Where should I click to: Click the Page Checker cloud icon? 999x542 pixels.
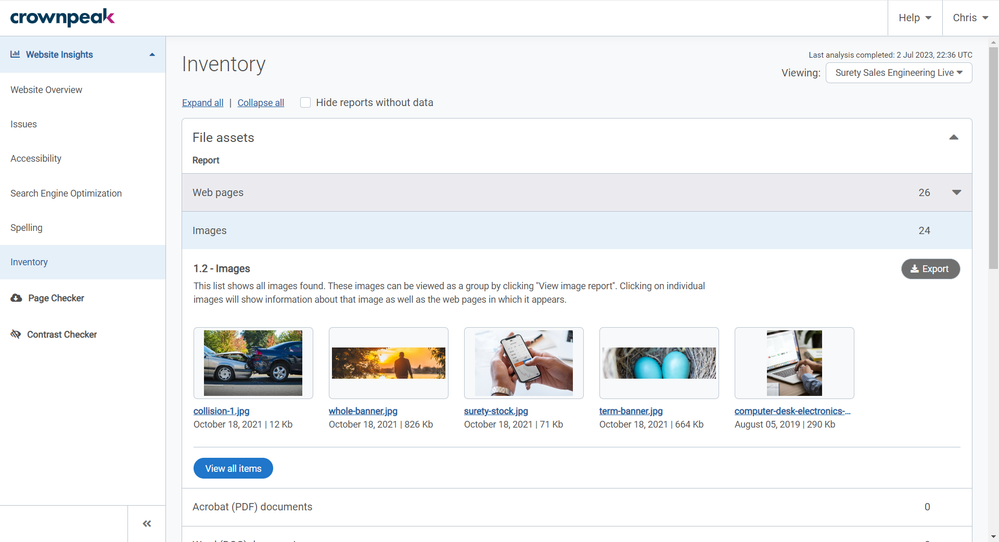click(x=17, y=298)
